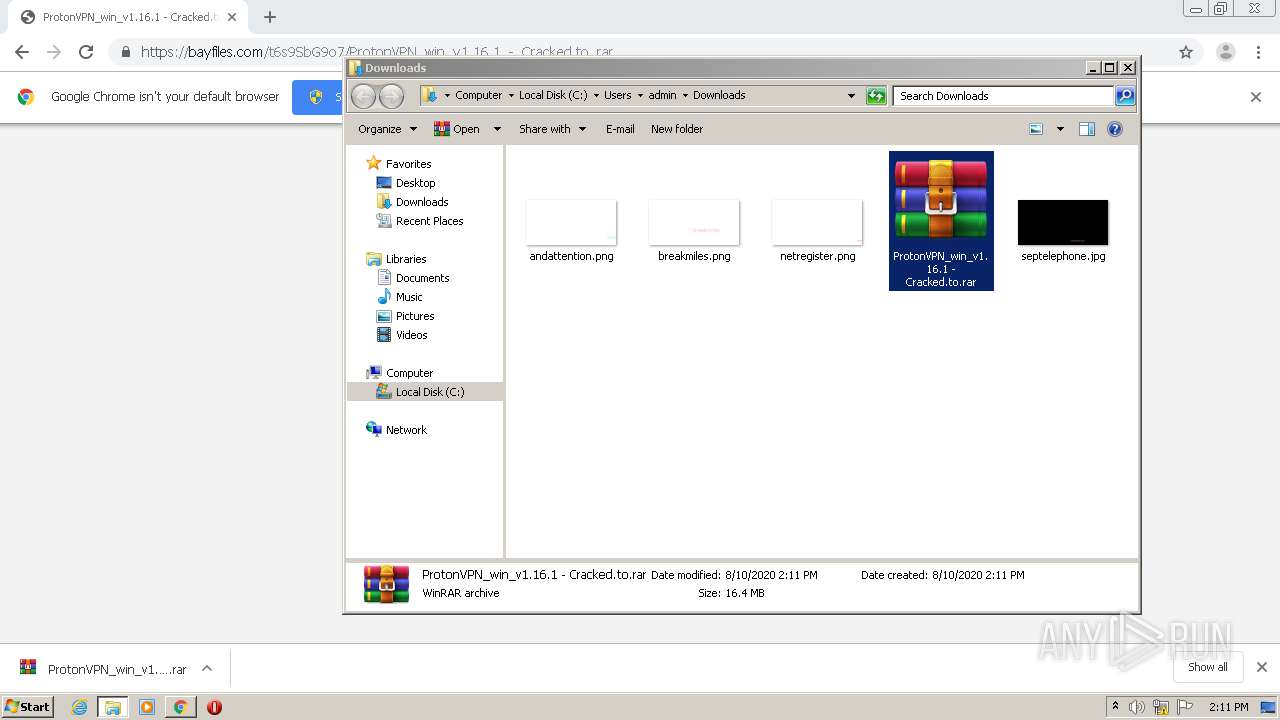Select the septelephone.jpg thumbnail
This screenshot has width=1280, height=720.
pos(1063,222)
